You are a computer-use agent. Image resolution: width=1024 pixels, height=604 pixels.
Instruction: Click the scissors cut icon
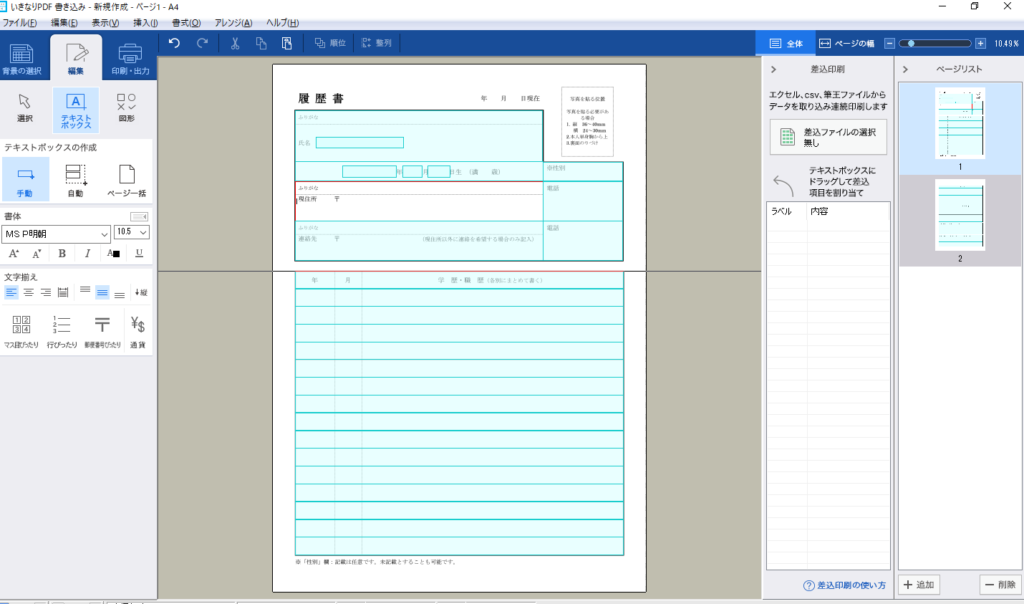click(234, 43)
